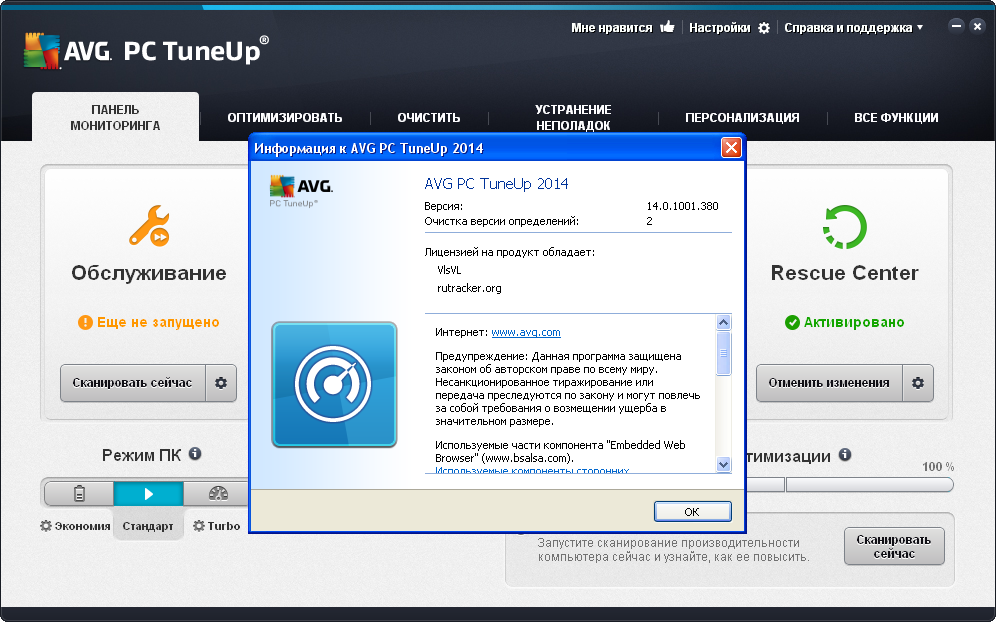Open settings via the gear icon in header
This screenshot has width=996, height=622.
click(x=764, y=28)
